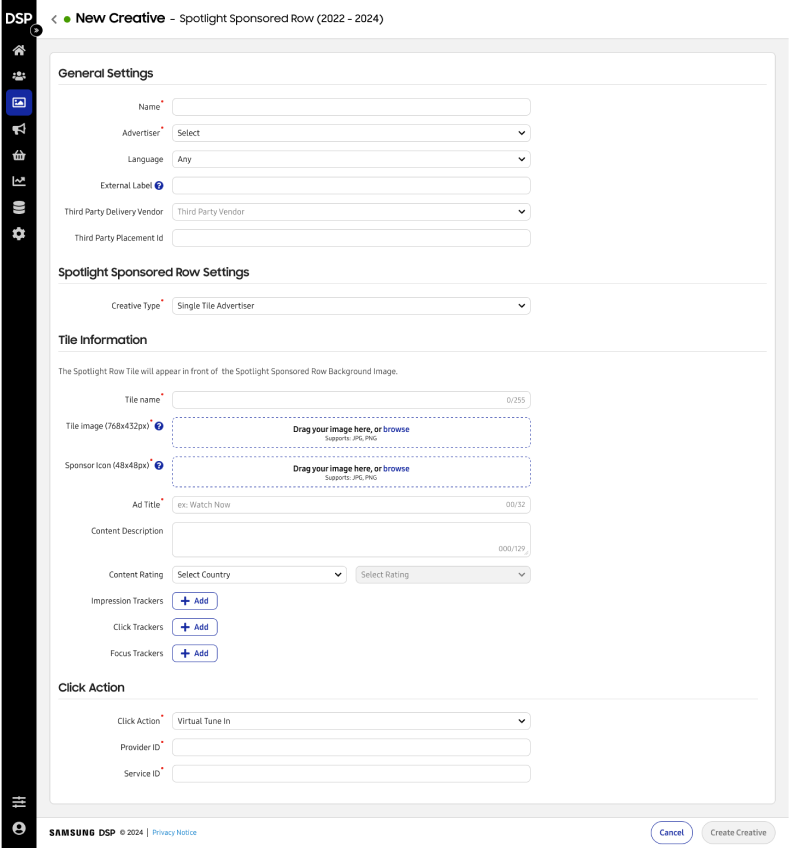Focus the External Label input field
791x849 pixels.
click(x=351, y=186)
